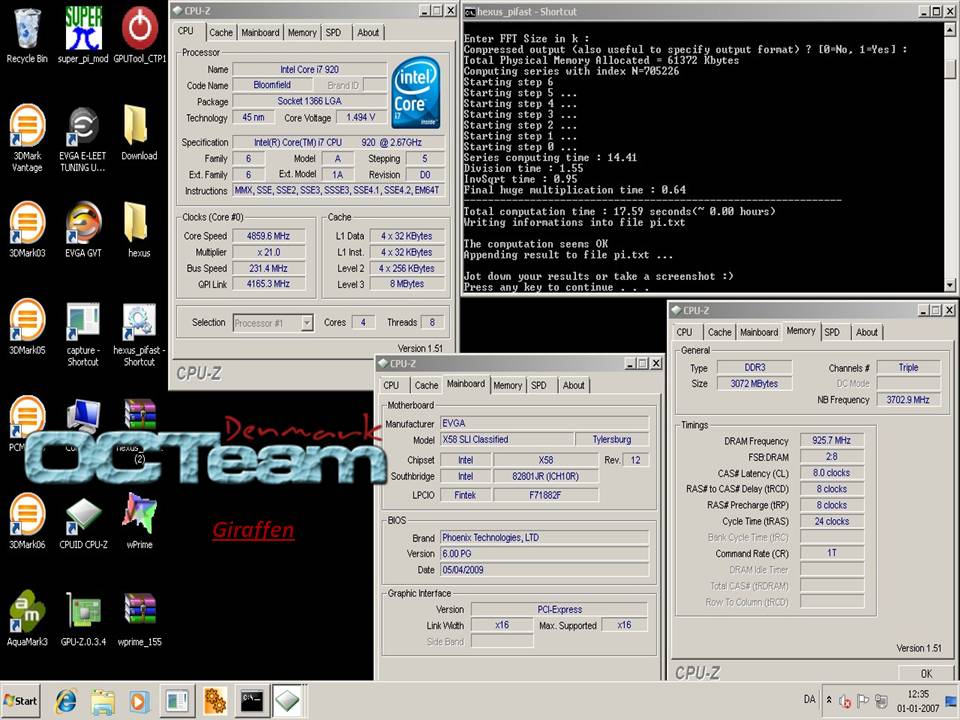Open Mainboard tab in top CPU-Z window
Screen dimensions: 960x720
tap(260, 32)
